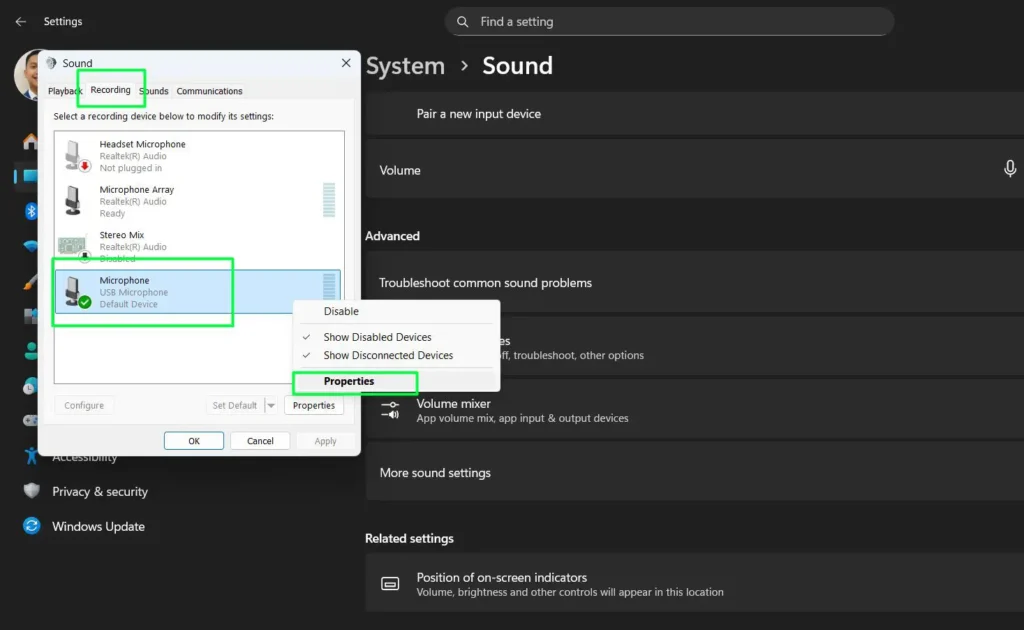Click the Configure button

point(84,405)
